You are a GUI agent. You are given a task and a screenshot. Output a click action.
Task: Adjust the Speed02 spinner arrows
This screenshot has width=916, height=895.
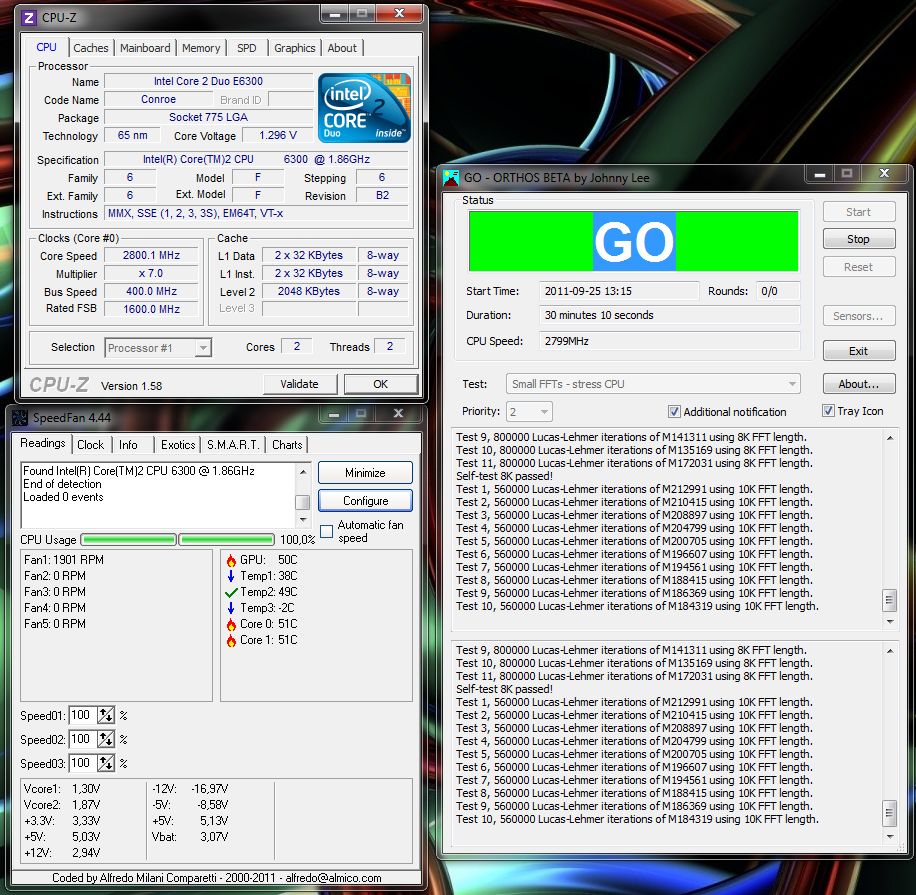pos(106,739)
